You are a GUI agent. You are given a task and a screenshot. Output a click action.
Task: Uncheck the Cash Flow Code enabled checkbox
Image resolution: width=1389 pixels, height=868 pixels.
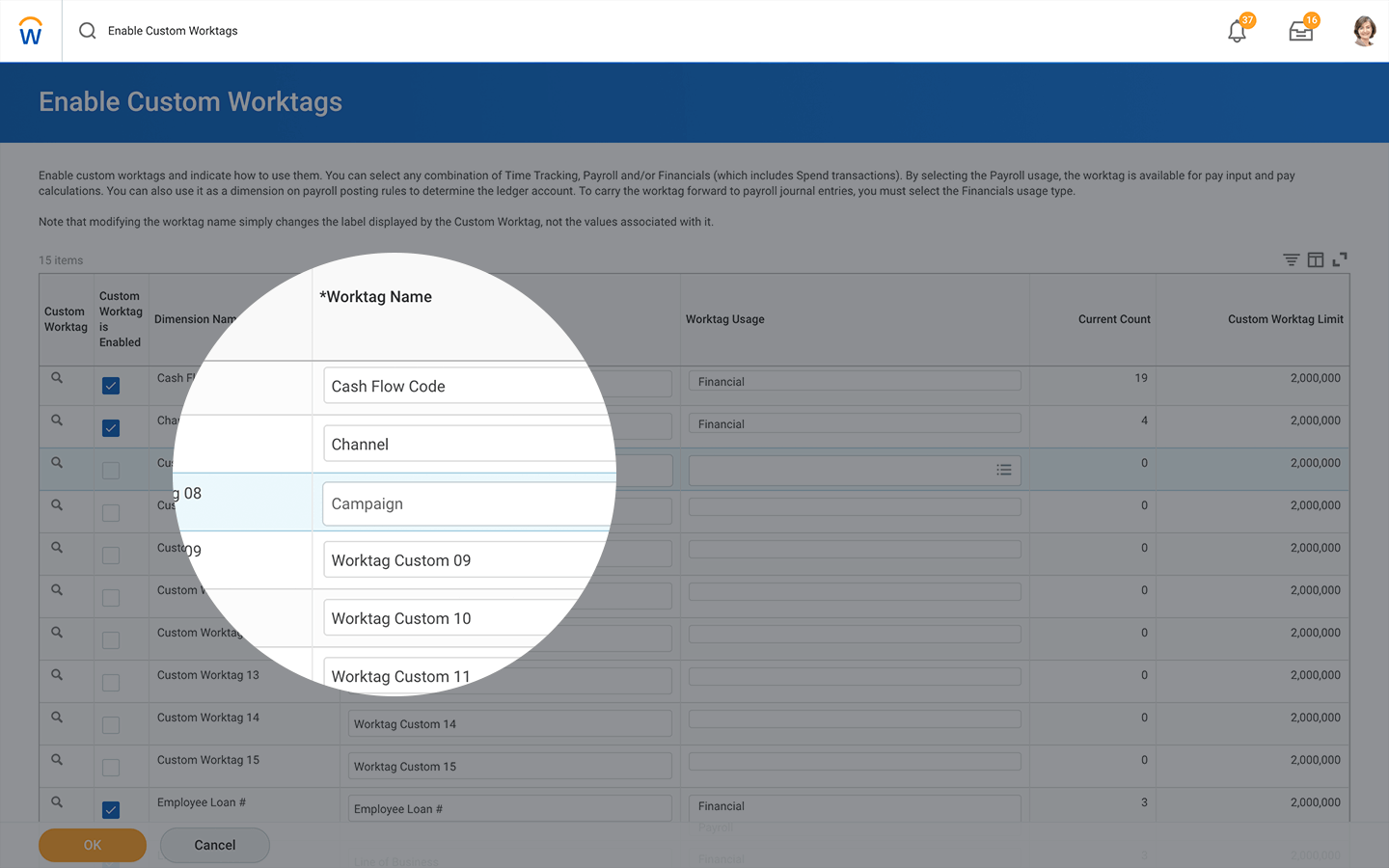111,386
